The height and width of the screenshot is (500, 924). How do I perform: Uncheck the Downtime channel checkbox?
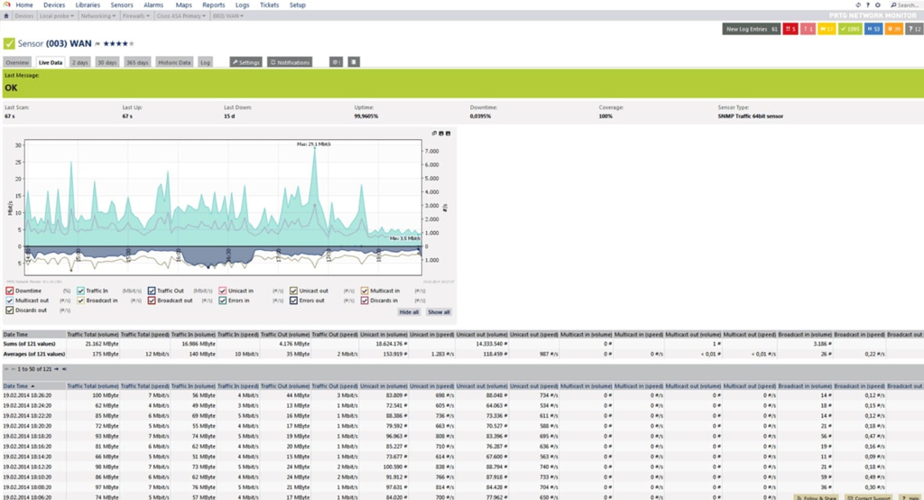(9, 291)
